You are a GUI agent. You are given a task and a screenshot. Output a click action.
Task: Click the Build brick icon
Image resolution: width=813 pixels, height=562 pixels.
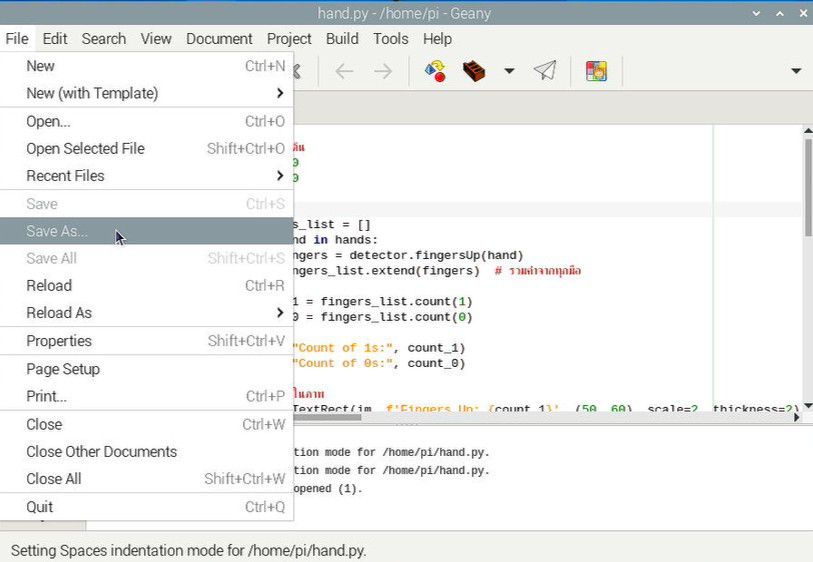(474, 71)
